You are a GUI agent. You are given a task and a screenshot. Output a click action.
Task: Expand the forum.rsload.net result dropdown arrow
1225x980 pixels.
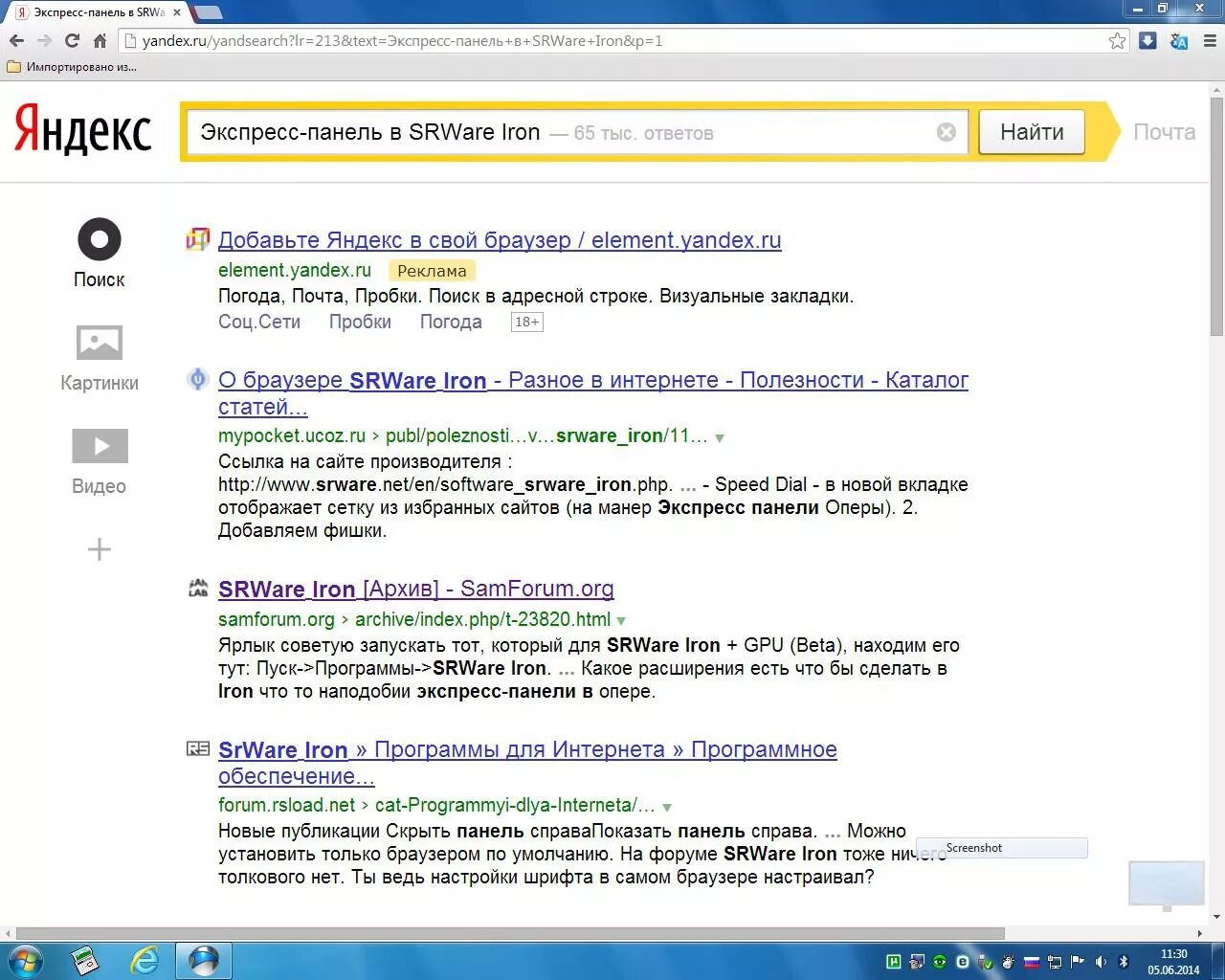click(667, 807)
